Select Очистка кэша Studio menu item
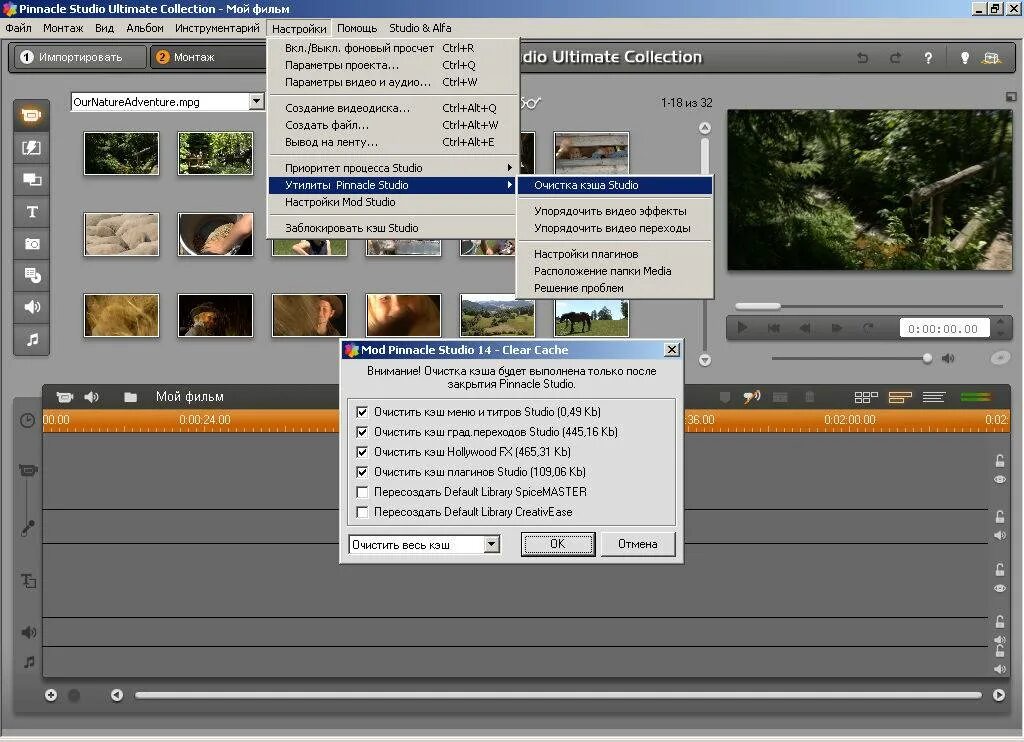Image resolution: width=1024 pixels, height=742 pixels. 615,185
